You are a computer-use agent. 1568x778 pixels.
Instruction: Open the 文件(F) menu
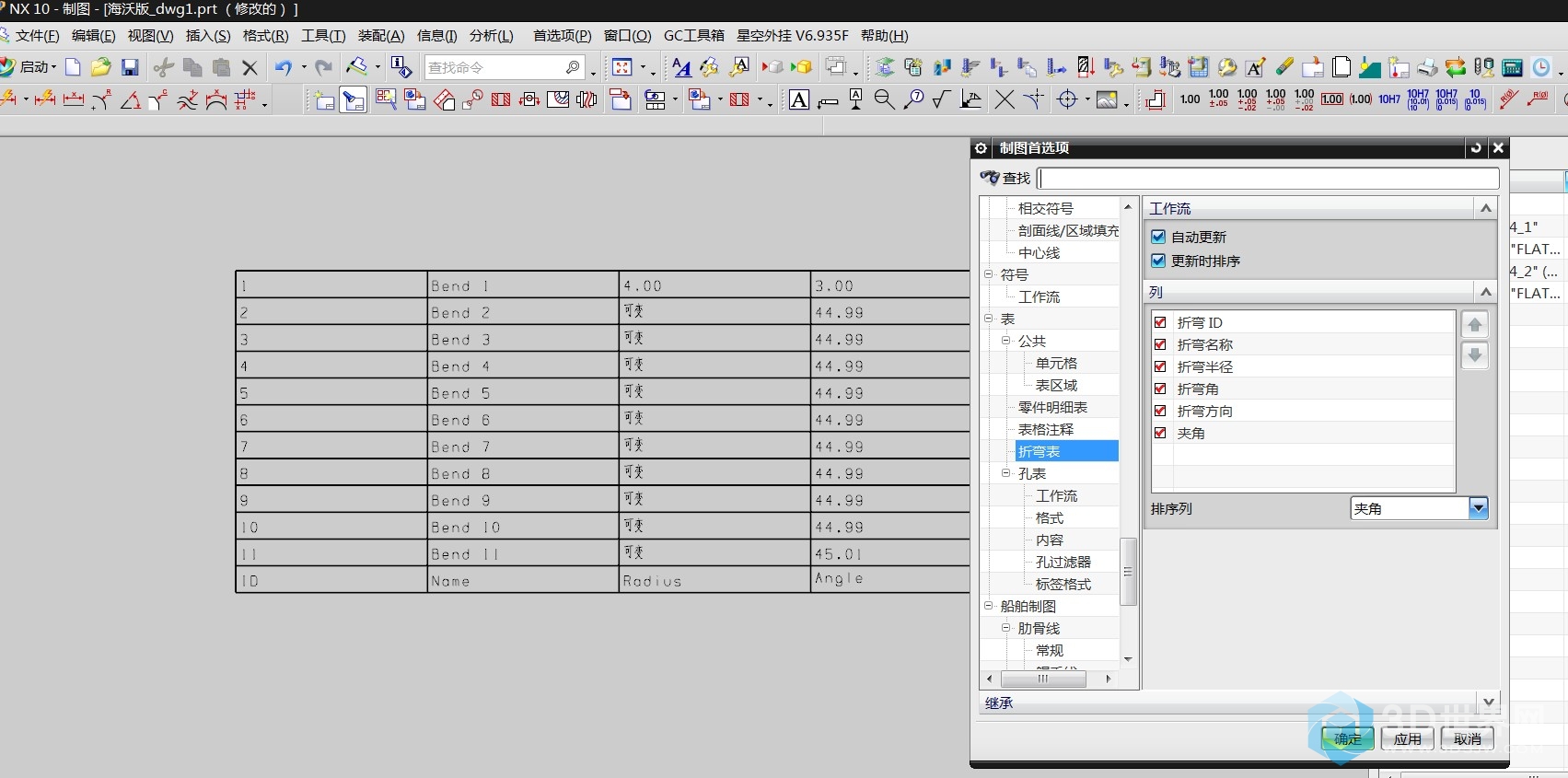click(x=37, y=35)
